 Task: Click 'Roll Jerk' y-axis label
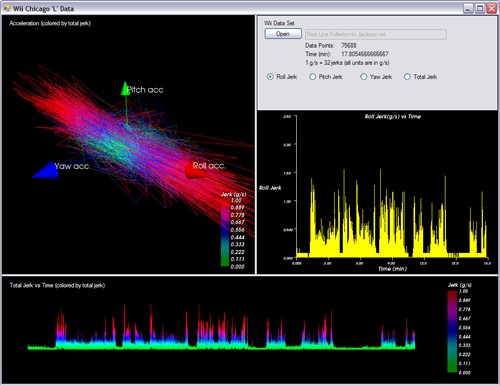[270, 188]
